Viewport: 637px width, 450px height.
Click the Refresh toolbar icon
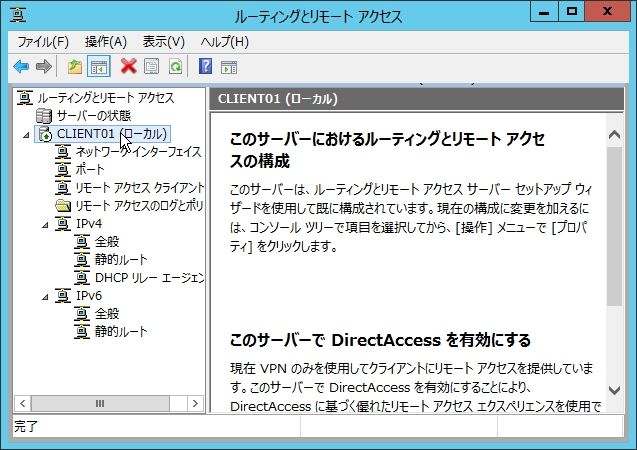[x=175, y=66]
